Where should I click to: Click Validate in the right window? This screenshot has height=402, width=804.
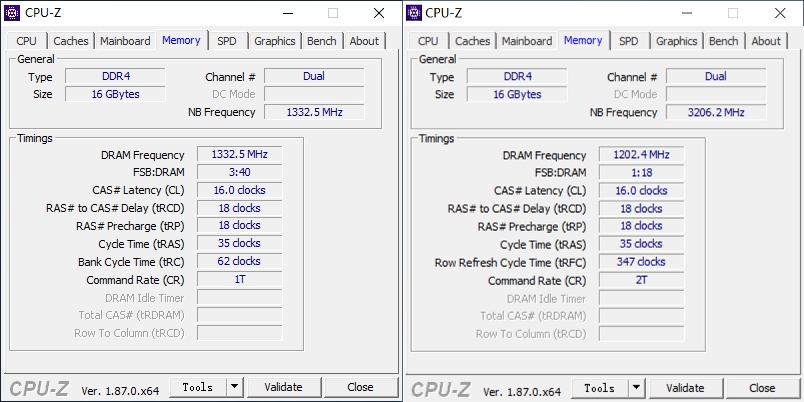(686, 388)
